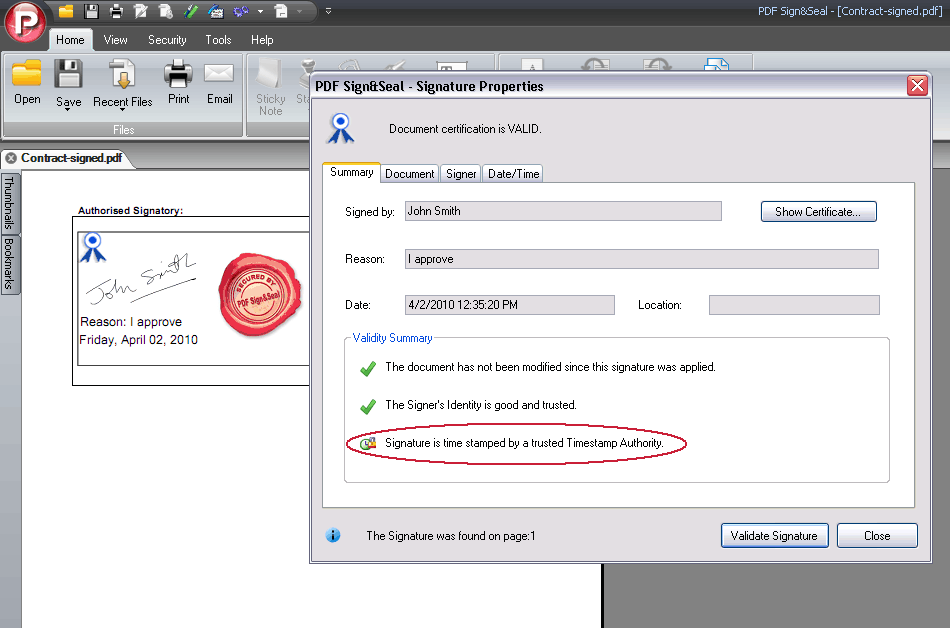Select the Date/Time tab
Screen dimensions: 950x628
[513, 174]
